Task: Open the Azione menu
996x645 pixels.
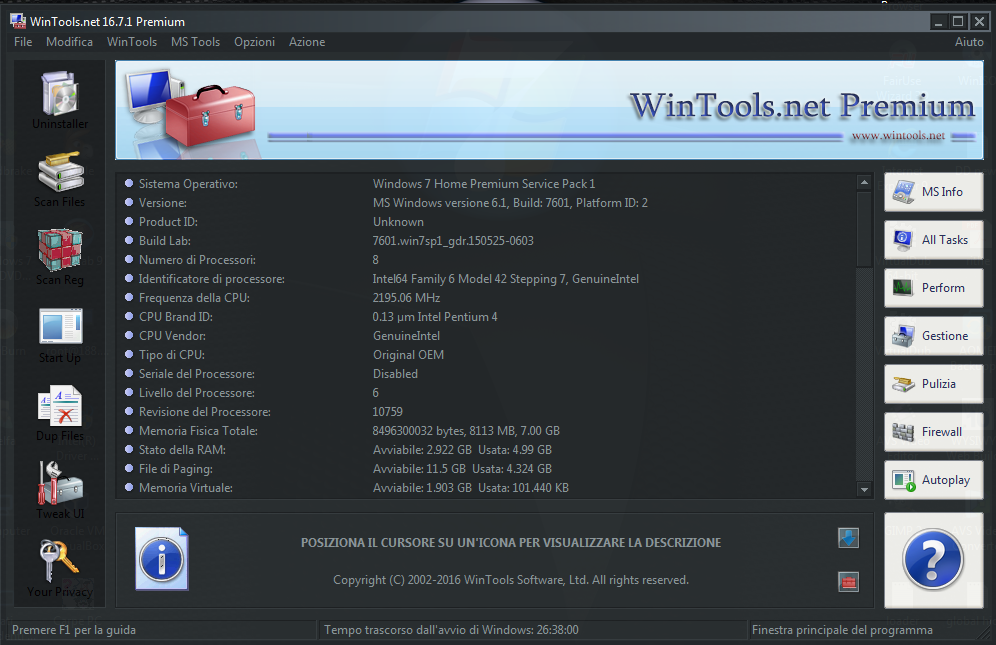Action: 307,42
